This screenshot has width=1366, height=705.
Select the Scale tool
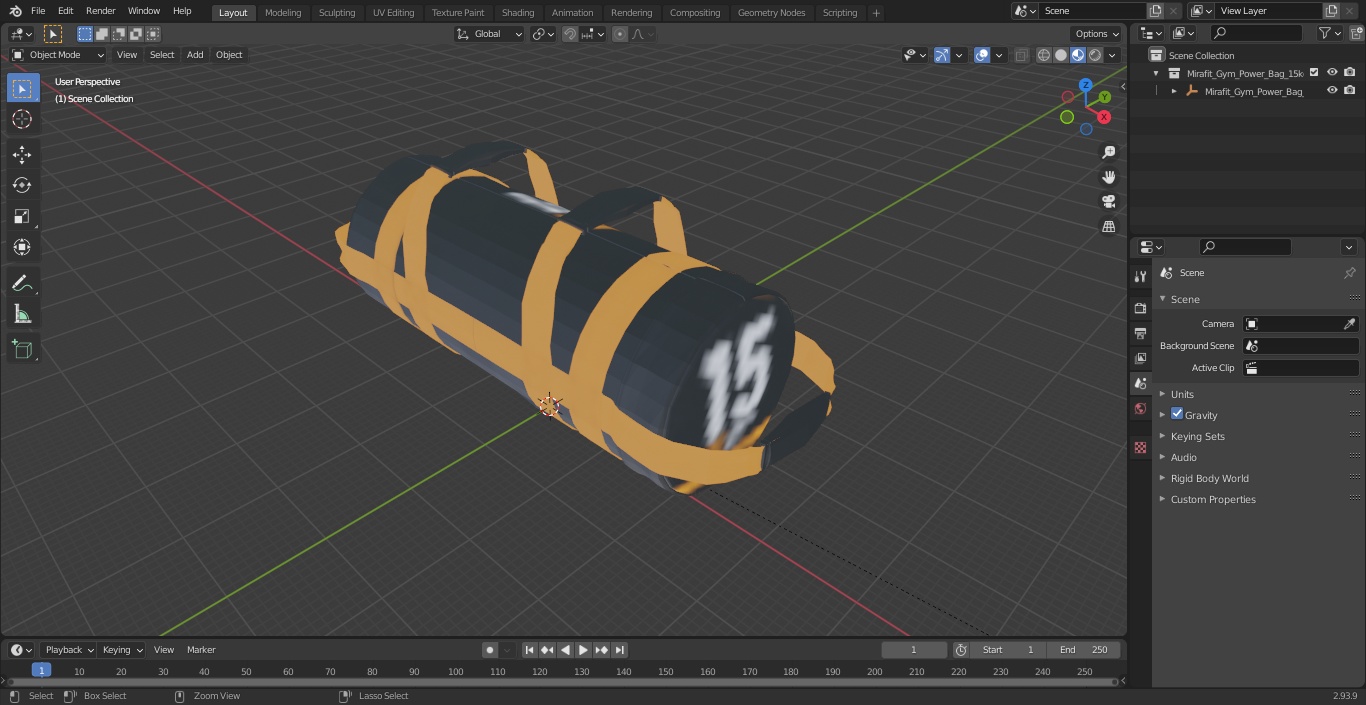(x=22, y=216)
